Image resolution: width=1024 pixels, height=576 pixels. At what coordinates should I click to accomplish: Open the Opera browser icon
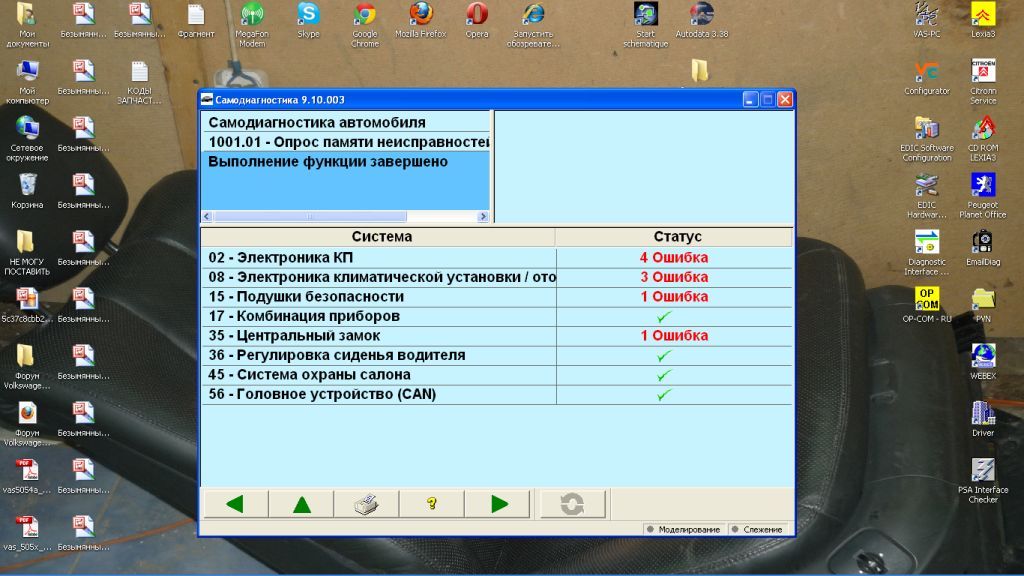[x=477, y=20]
